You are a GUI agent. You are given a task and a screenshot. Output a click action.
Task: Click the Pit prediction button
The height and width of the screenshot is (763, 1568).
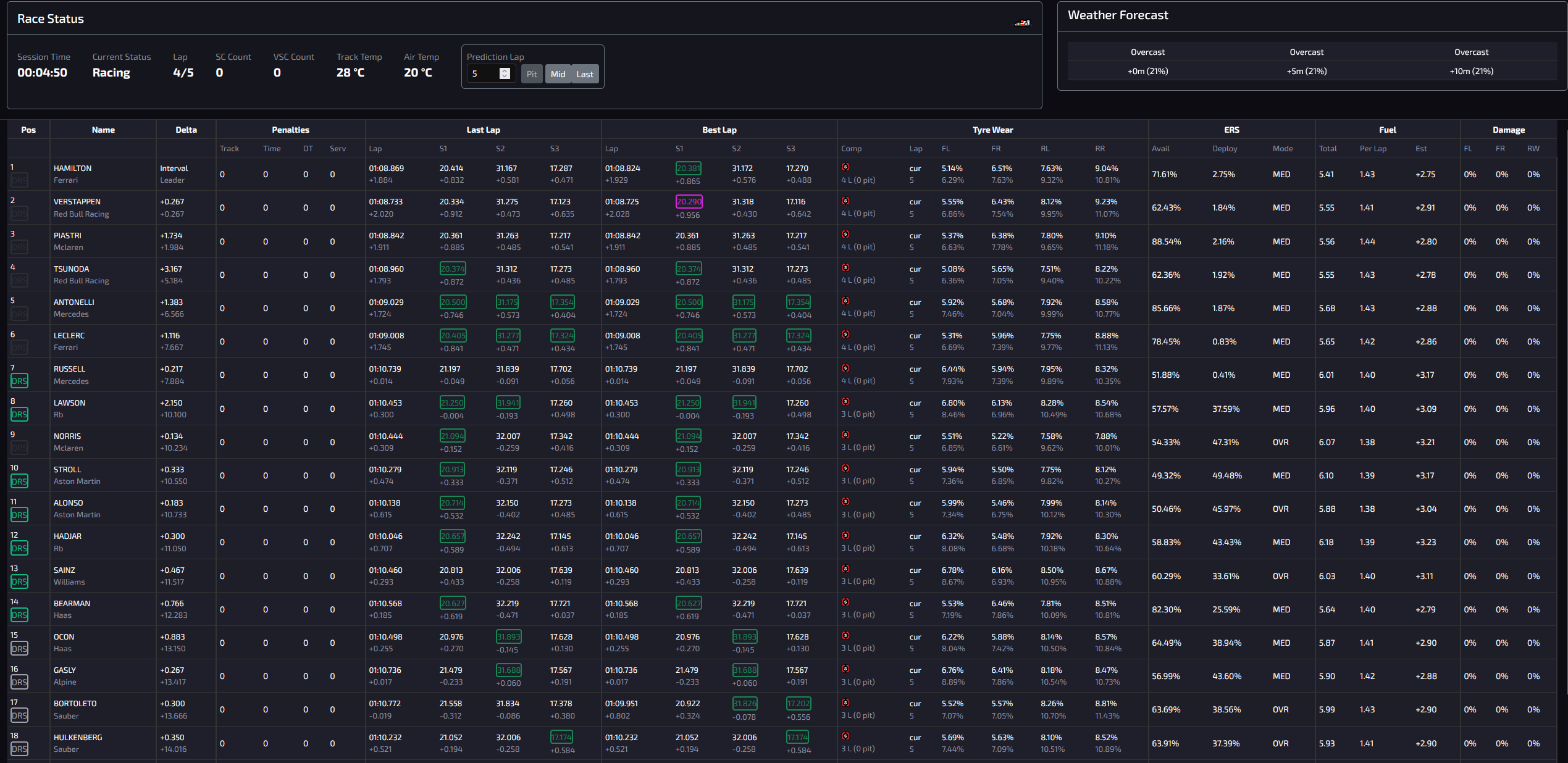(x=531, y=74)
